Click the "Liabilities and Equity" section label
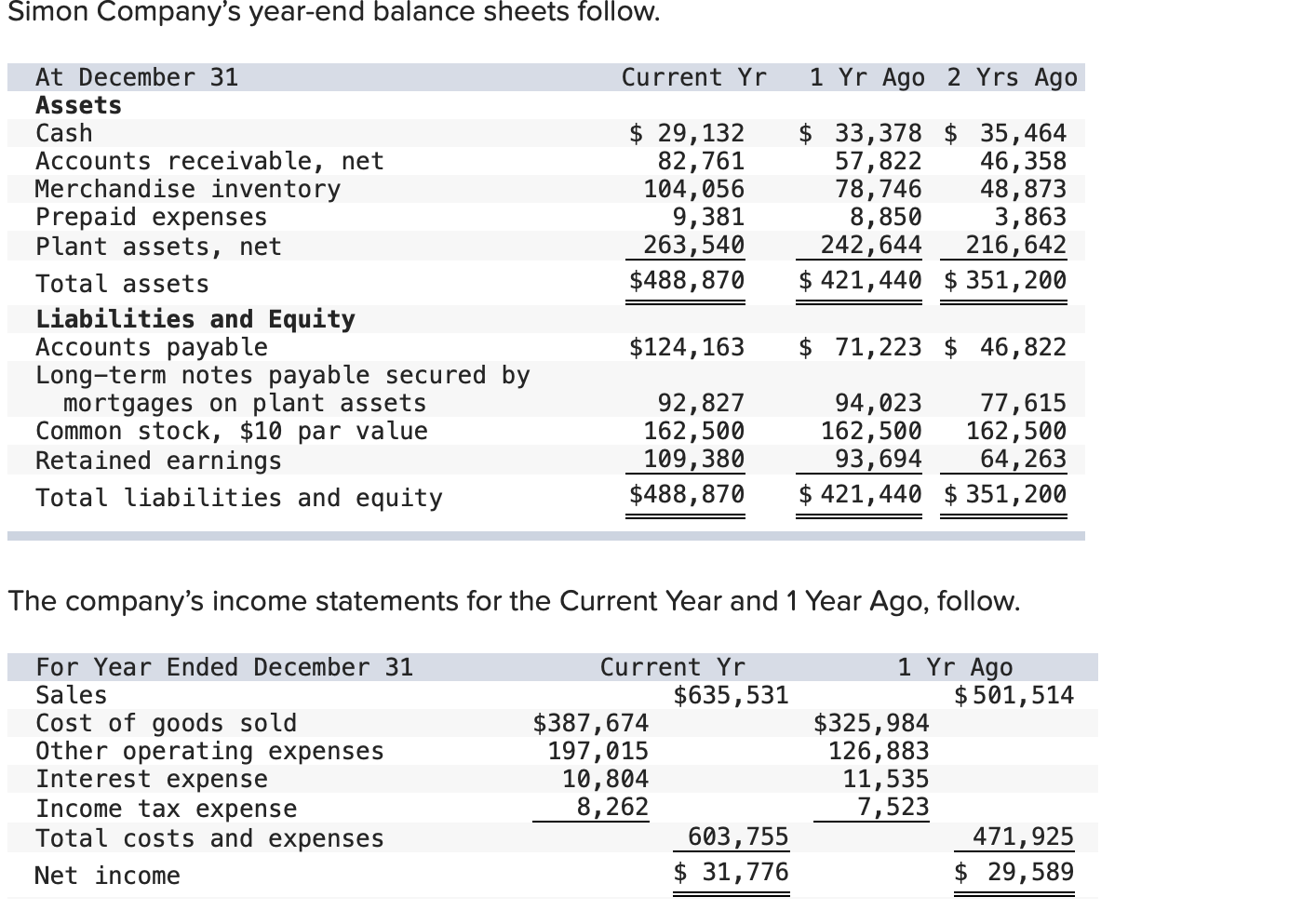 point(195,319)
